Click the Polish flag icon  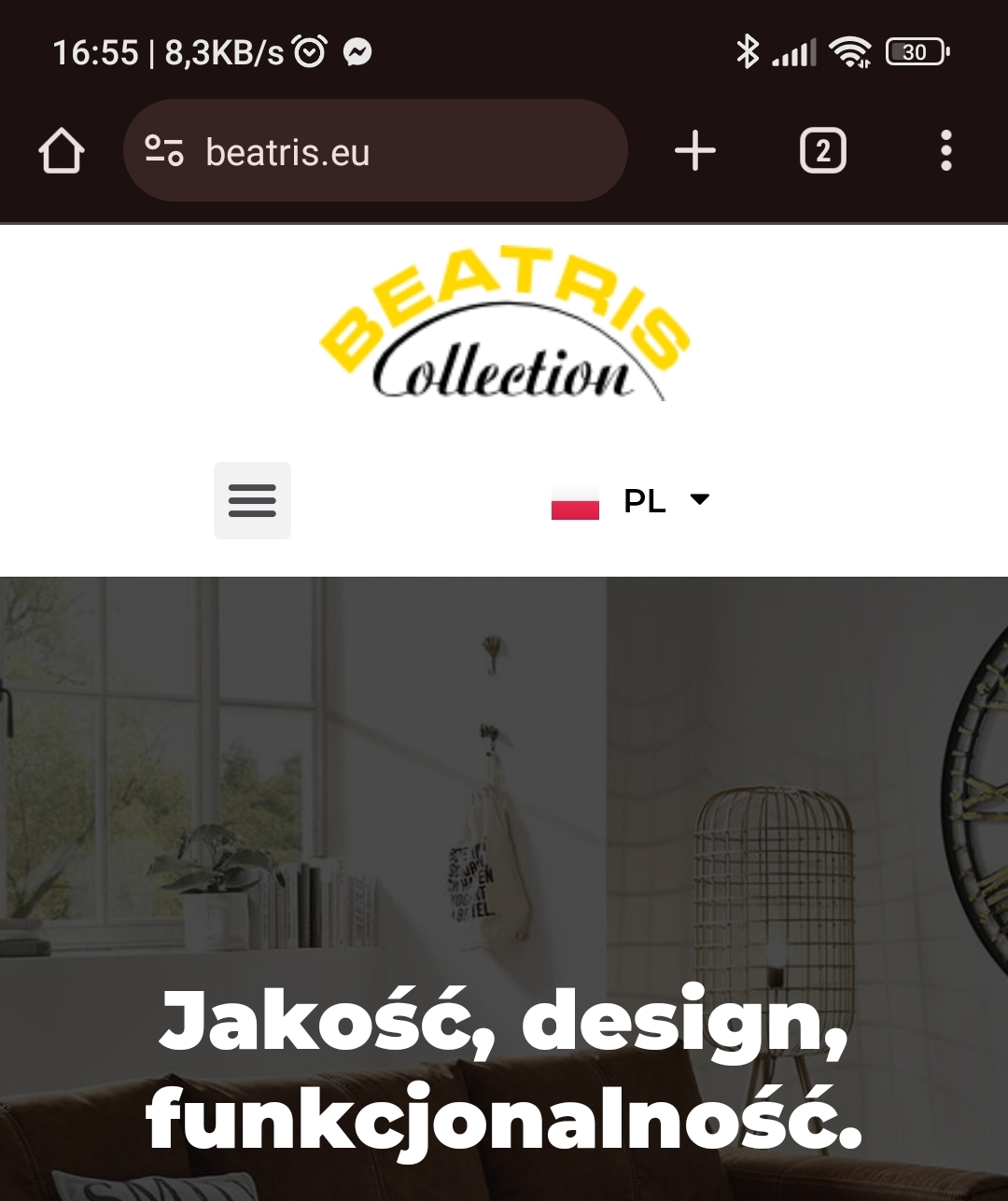tap(575, 502)
